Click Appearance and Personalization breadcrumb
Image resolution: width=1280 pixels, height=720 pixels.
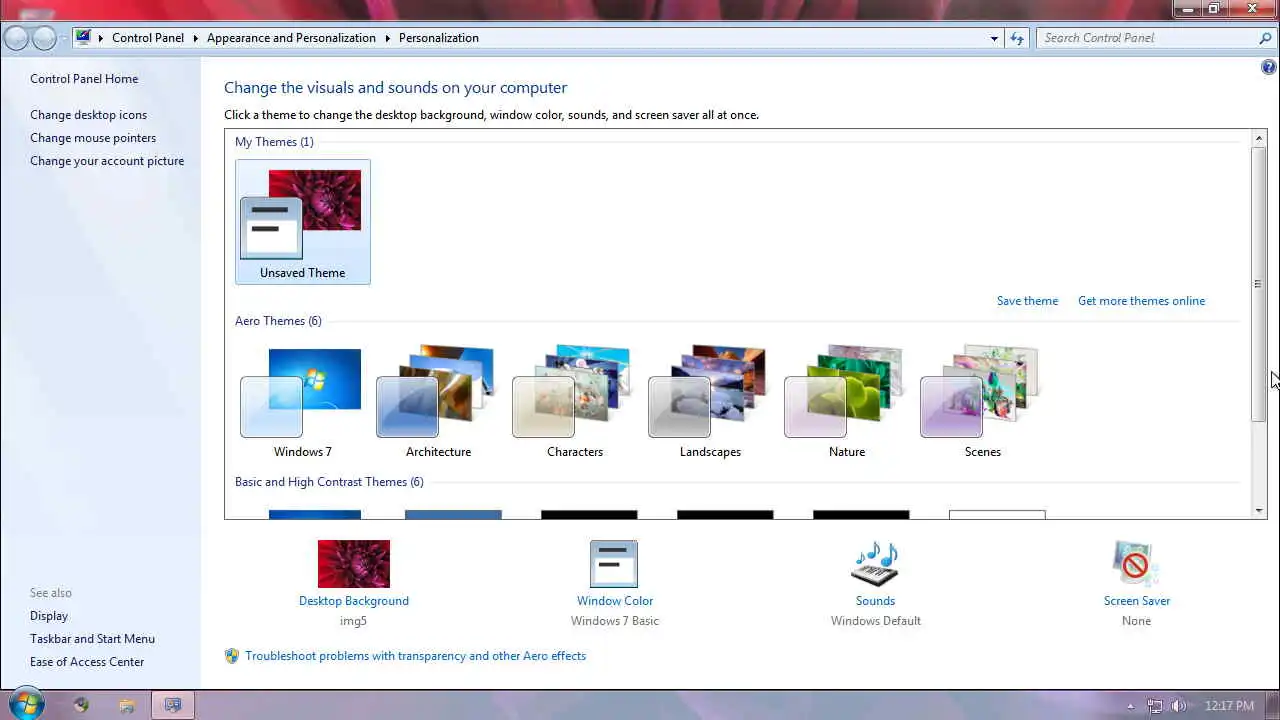coord(291,38)
